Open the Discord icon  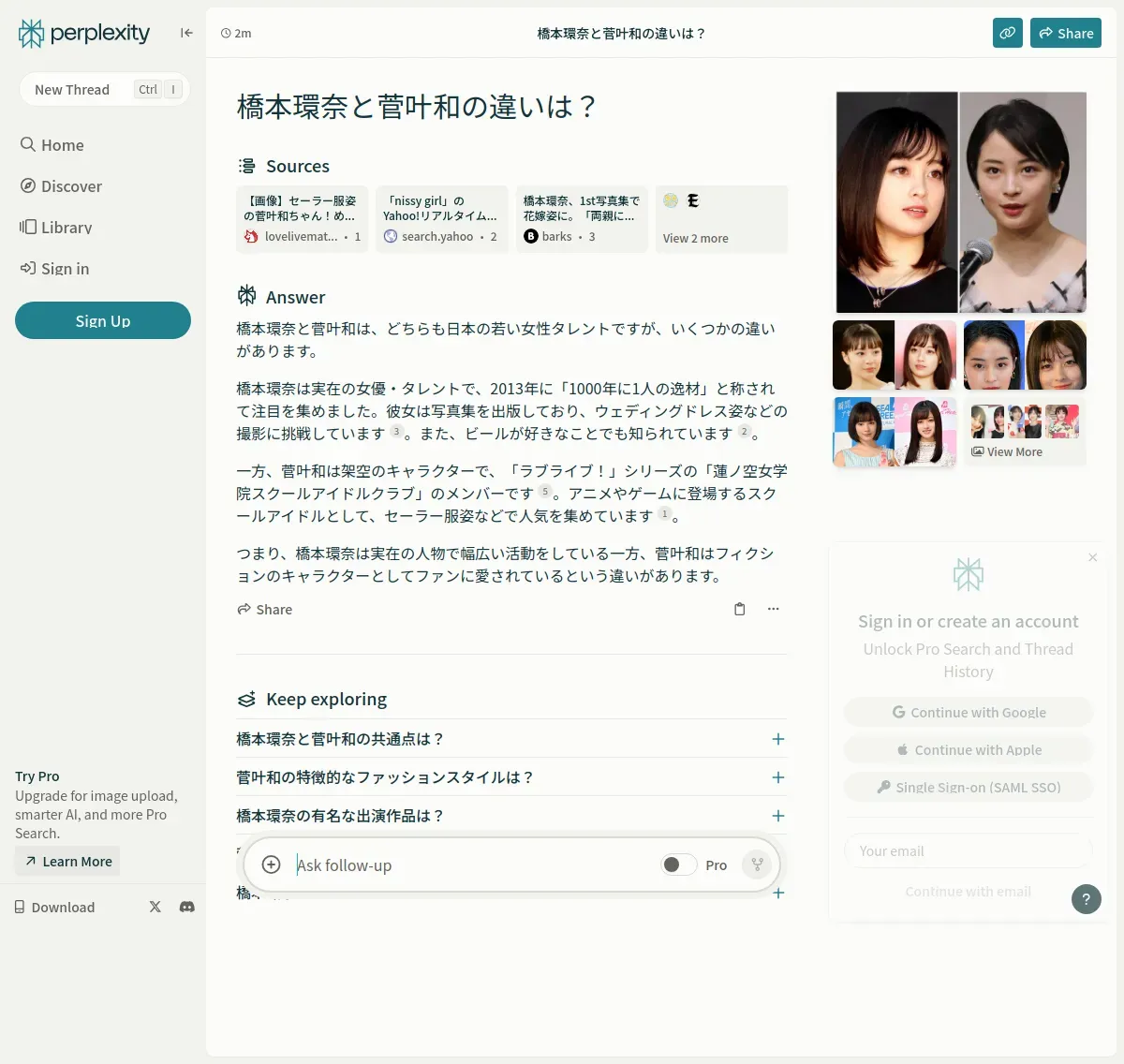point(187,907)
